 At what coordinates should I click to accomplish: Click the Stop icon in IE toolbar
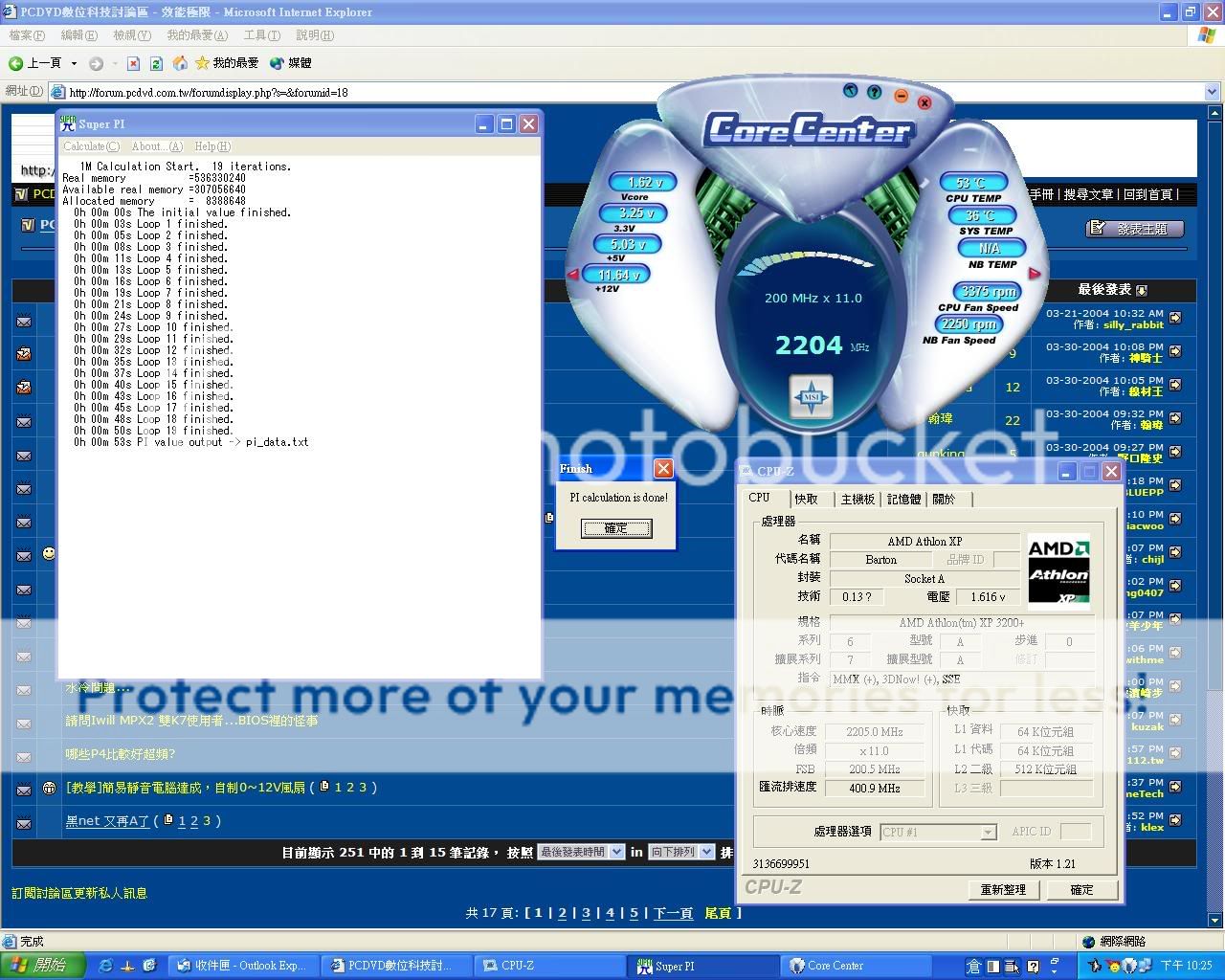[133, 63]
